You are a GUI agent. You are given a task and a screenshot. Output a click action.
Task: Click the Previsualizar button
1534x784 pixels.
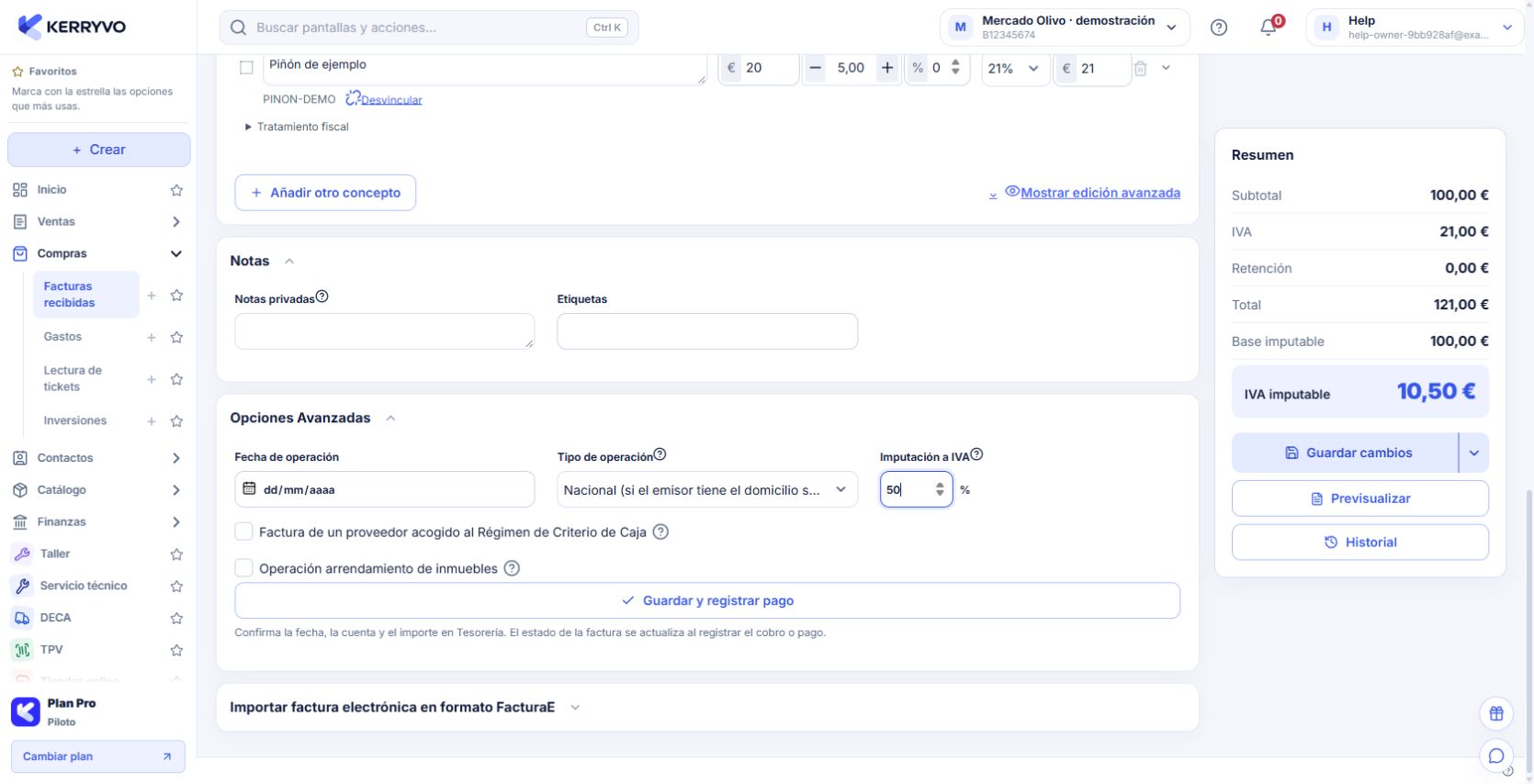pos(1359,498)
